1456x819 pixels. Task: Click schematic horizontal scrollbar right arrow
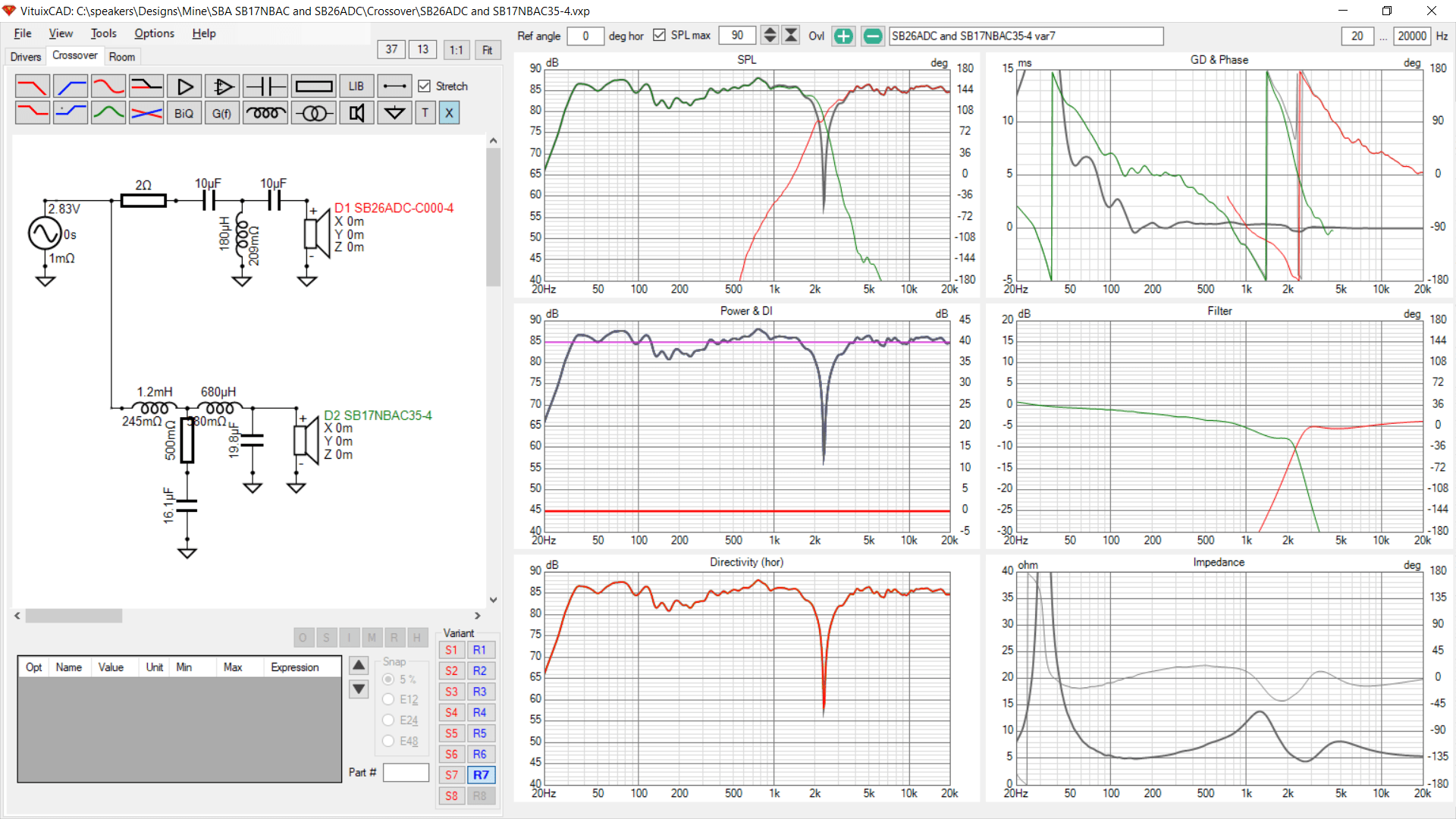coord(478,616)
